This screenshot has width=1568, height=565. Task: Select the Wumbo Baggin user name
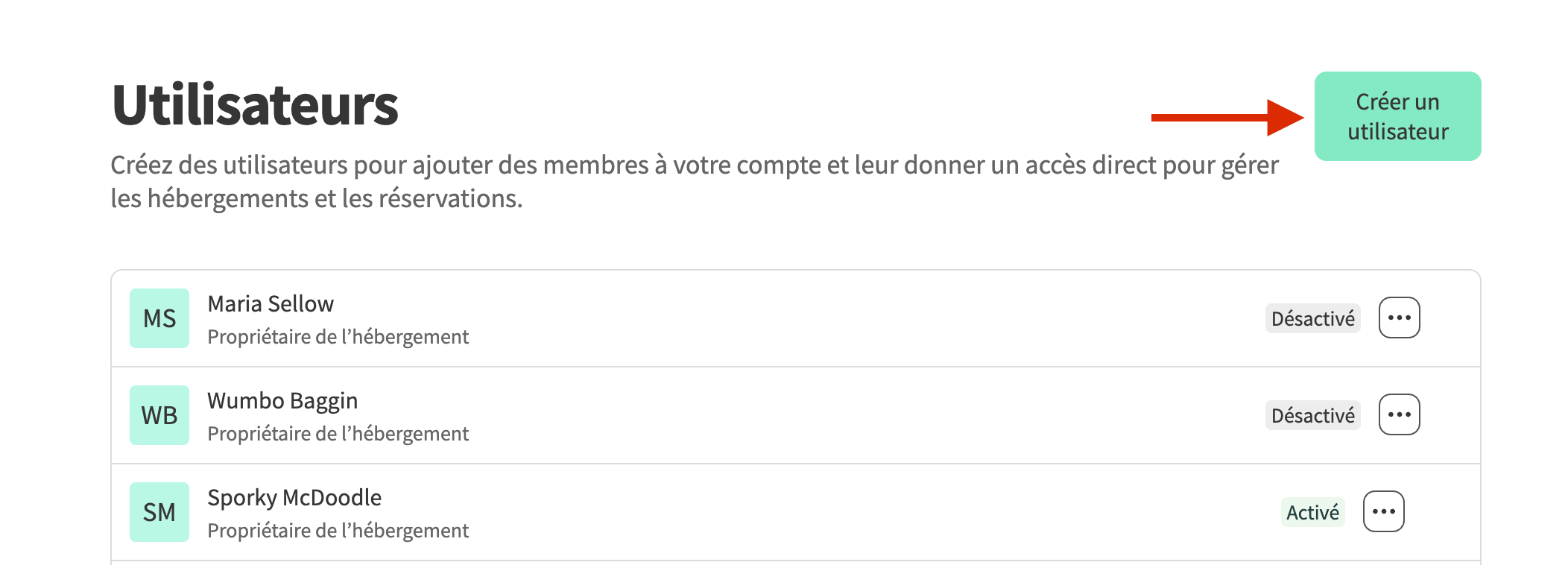(x=282, y=401)
